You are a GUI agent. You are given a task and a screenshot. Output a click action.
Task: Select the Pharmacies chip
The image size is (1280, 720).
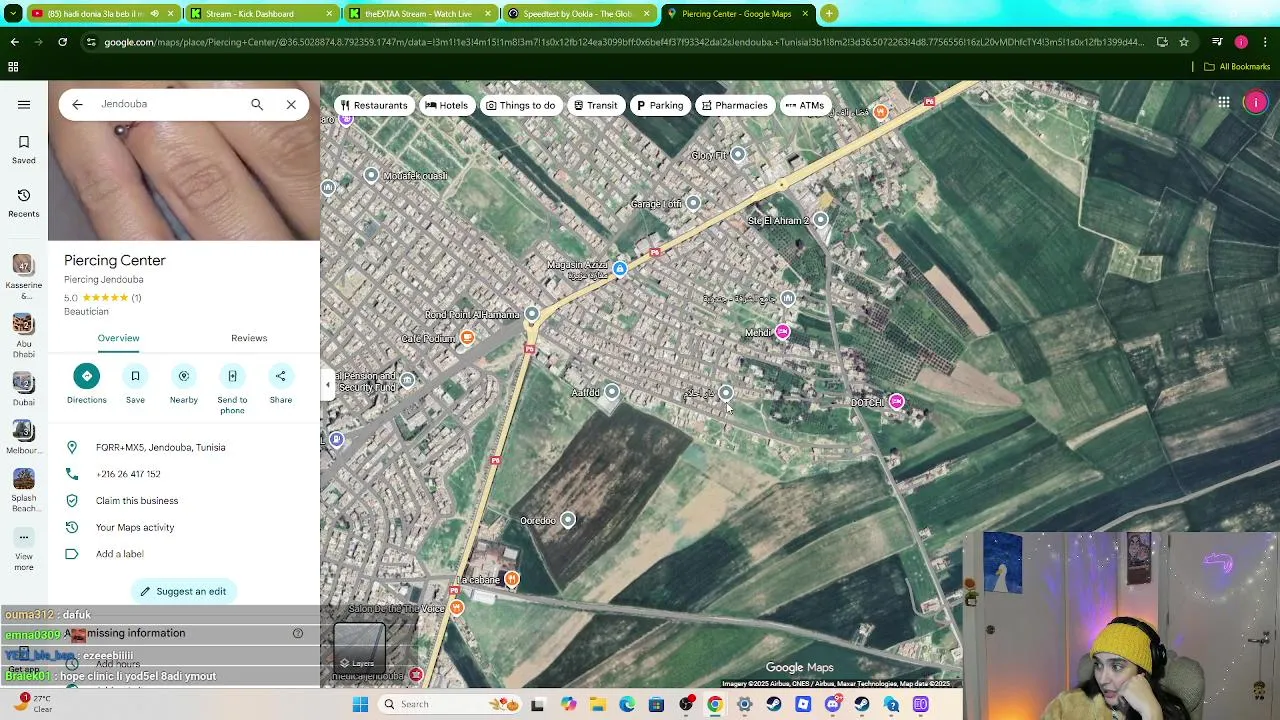point(735,105)
